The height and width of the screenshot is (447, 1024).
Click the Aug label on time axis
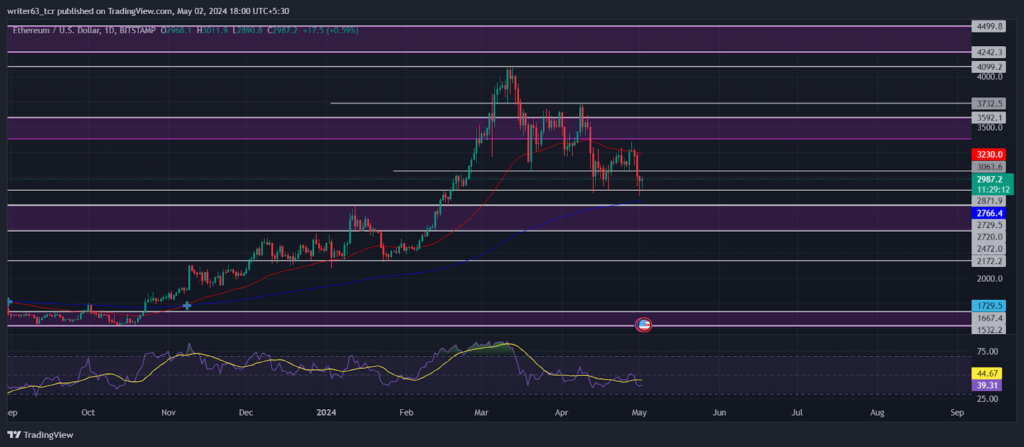pos(878,413)
